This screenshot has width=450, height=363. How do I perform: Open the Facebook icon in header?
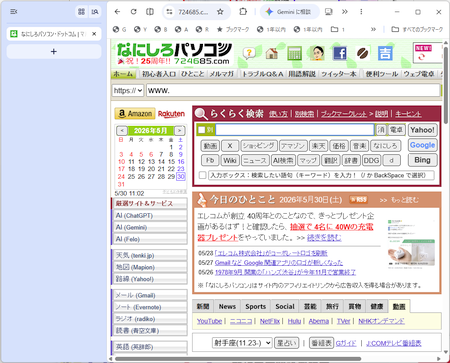click(340, 53)
